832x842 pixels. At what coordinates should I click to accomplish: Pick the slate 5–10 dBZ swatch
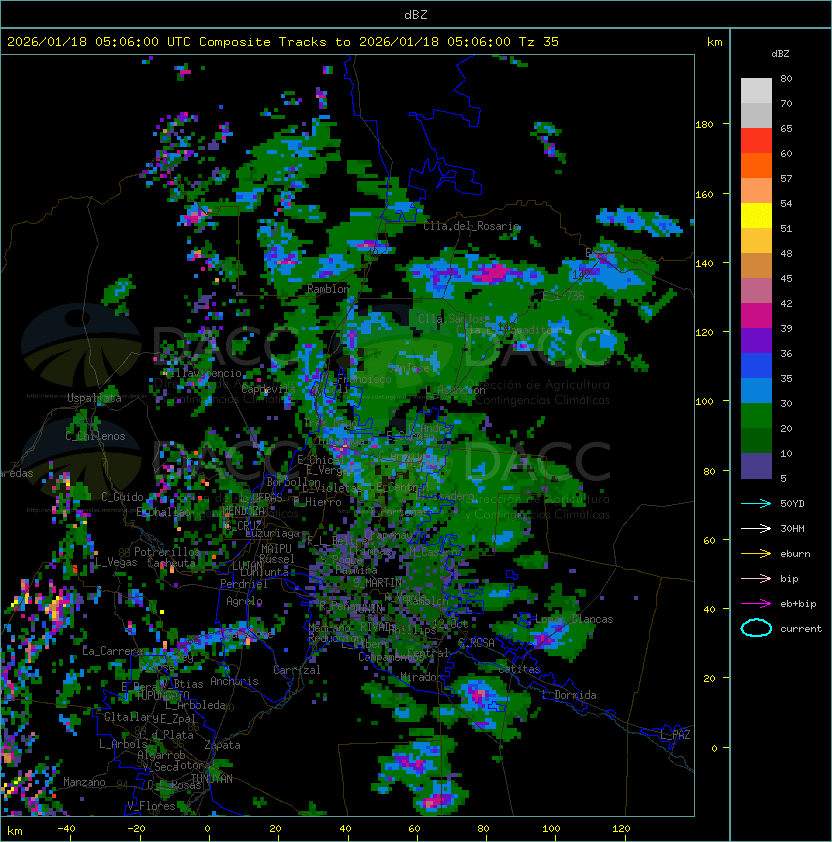click(756, 466)
